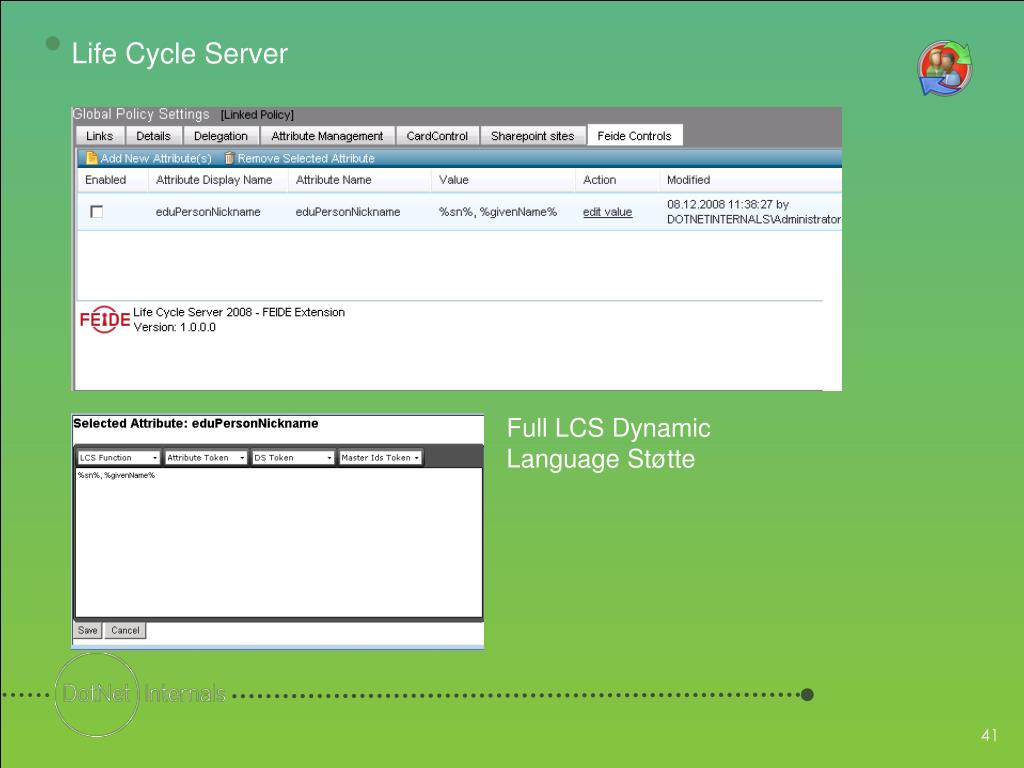Click the Enabled column header
The width and height of the screenshot is (1024, 768).
pyautogui.click(x=106, y=180)
